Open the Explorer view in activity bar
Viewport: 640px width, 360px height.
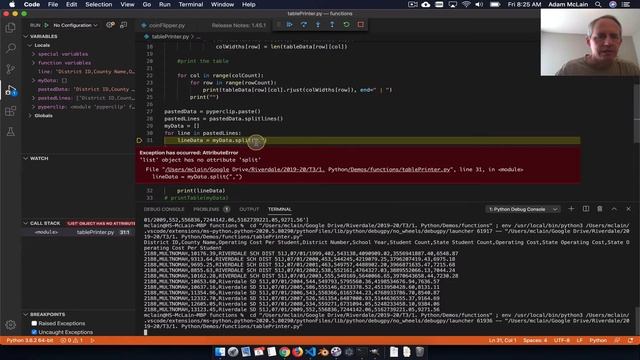point(11,28)
